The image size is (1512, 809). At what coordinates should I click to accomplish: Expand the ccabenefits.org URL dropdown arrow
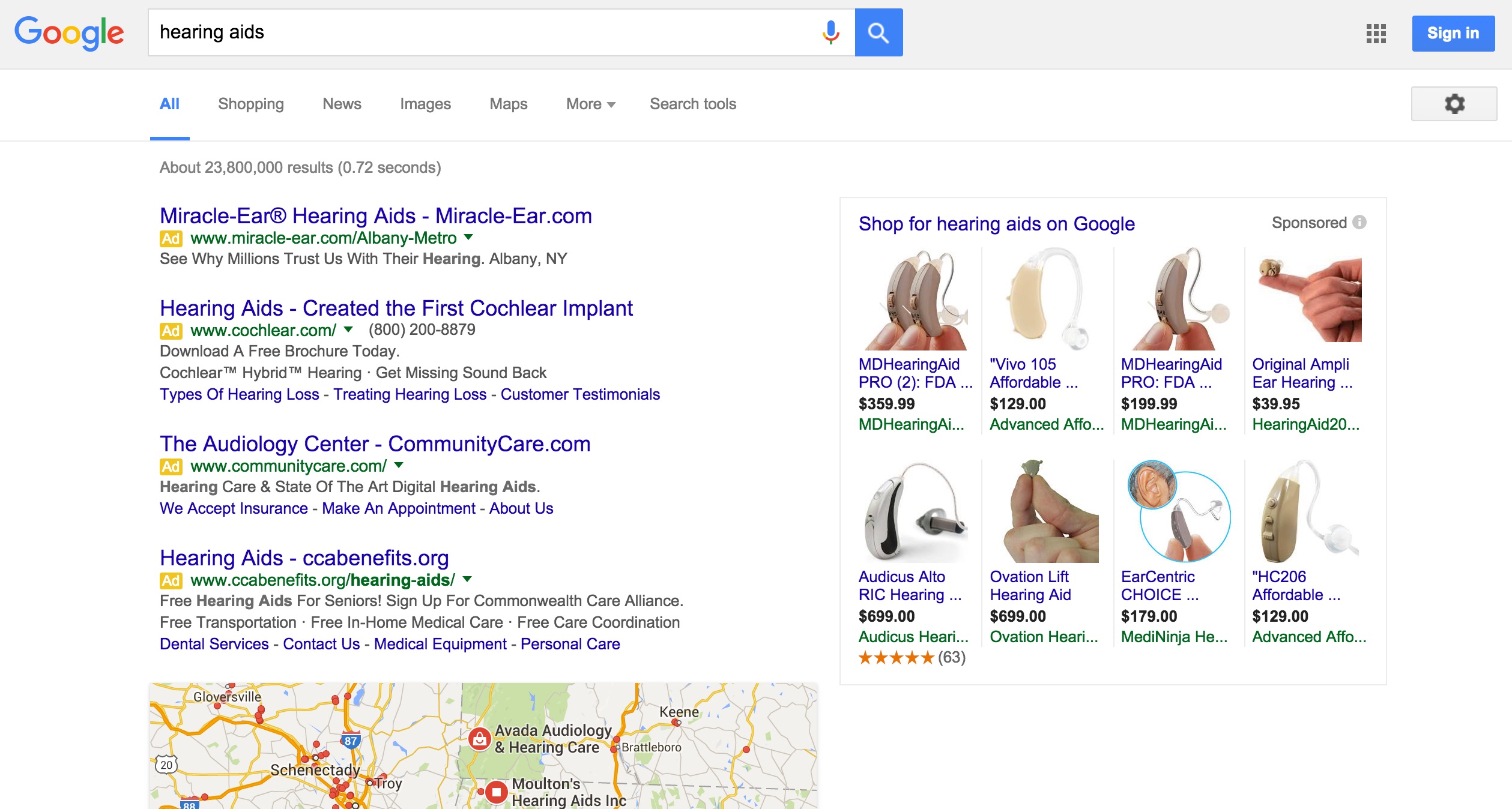coord(468,579)
